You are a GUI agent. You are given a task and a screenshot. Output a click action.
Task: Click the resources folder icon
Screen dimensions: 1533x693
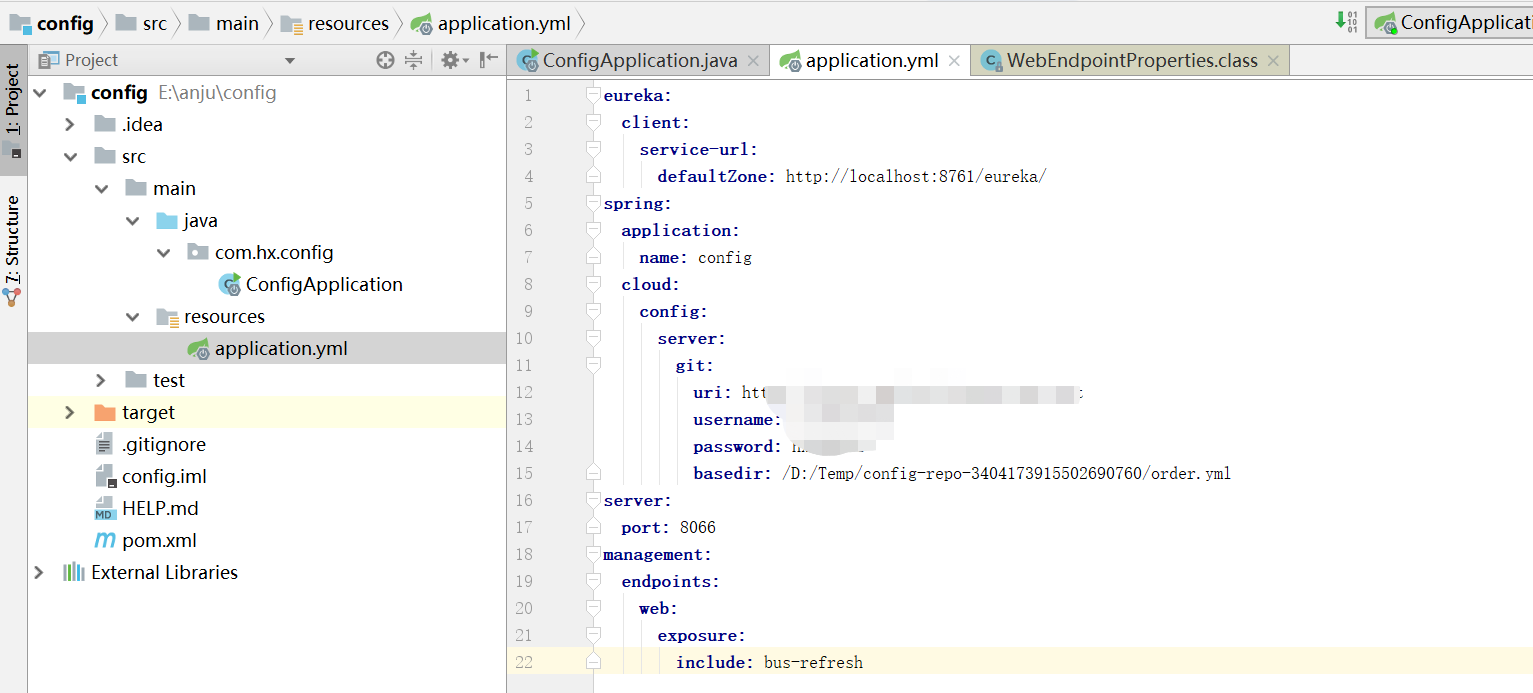(167, 317)
